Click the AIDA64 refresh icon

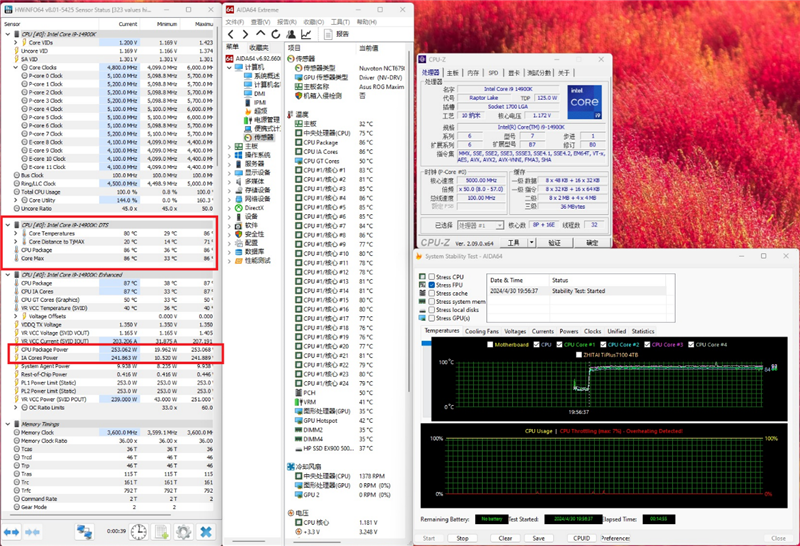[x=276, y=34]
